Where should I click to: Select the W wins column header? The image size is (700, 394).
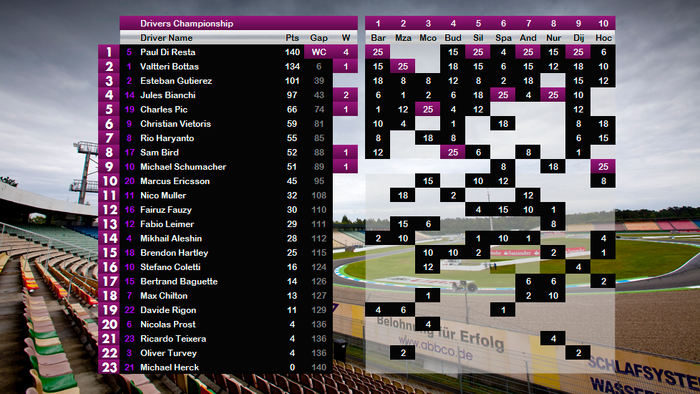pyautogui.click(x=346, y=38)
